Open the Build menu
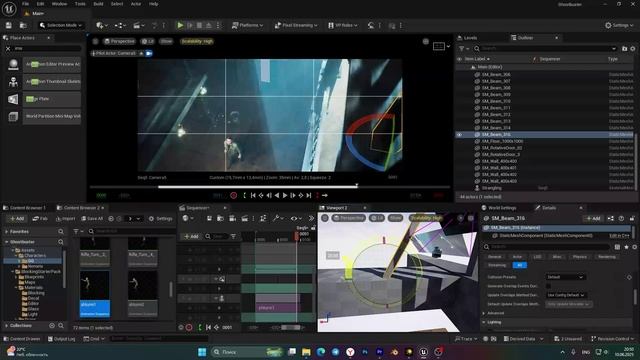640x360 pixels. (98, 4)
